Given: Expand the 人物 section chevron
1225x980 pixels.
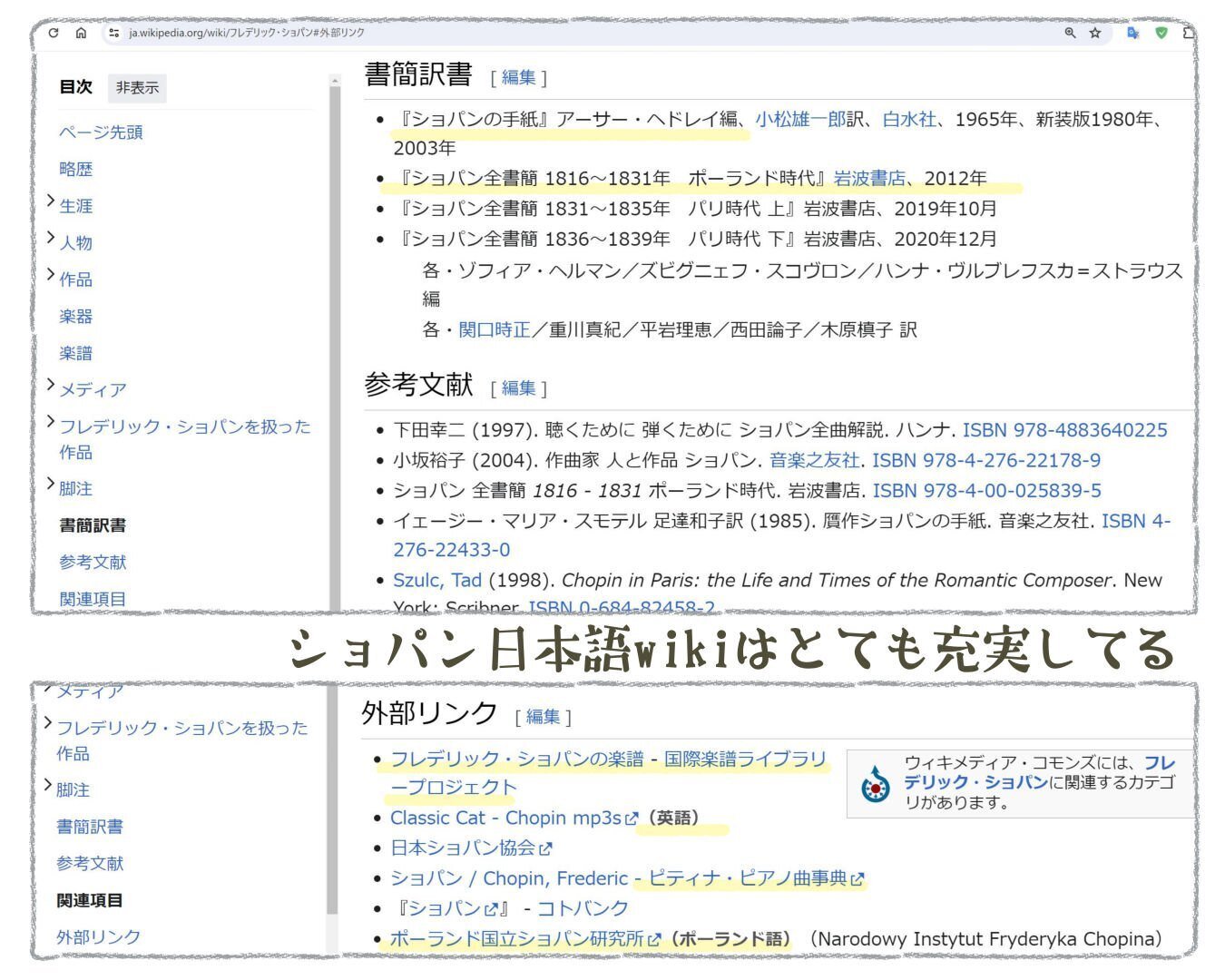Looking at the screenshot, I should pyautogui.click(x=51, y=239).
